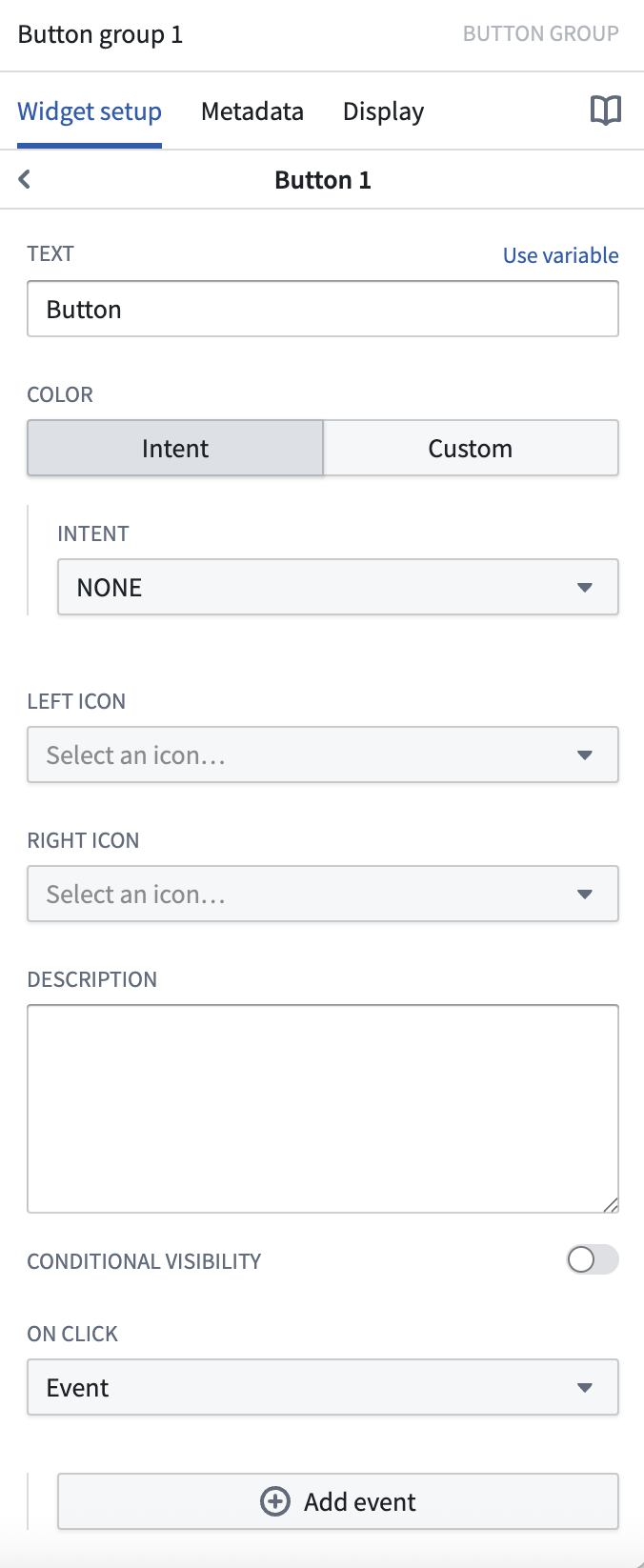The height and width of the screenshot is (1568, 644).
Task: Click the Add event button
Action: point(338,1501)
